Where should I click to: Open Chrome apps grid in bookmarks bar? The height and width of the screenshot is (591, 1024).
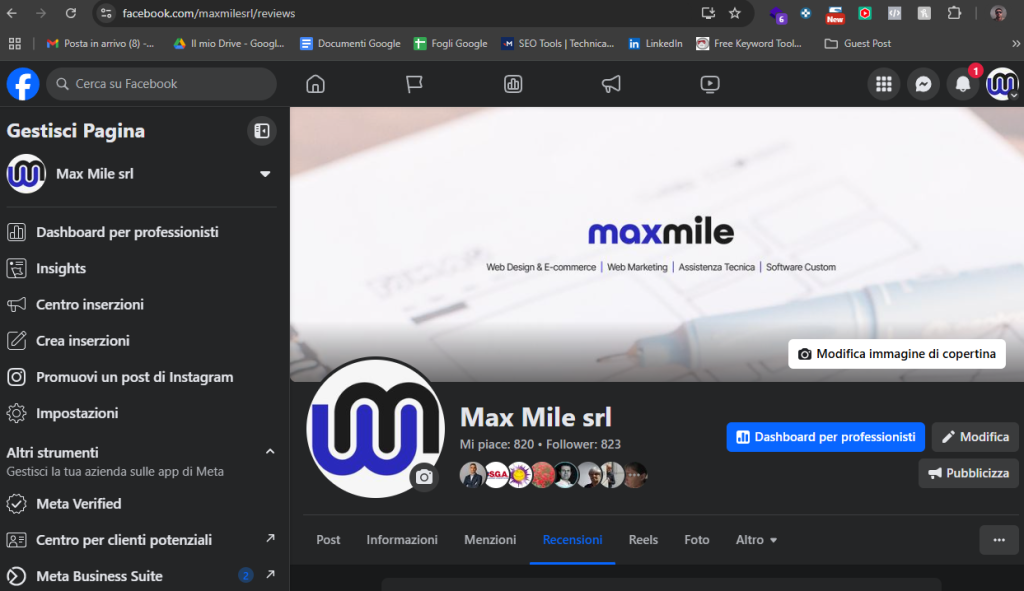click(x=15, y=44)
